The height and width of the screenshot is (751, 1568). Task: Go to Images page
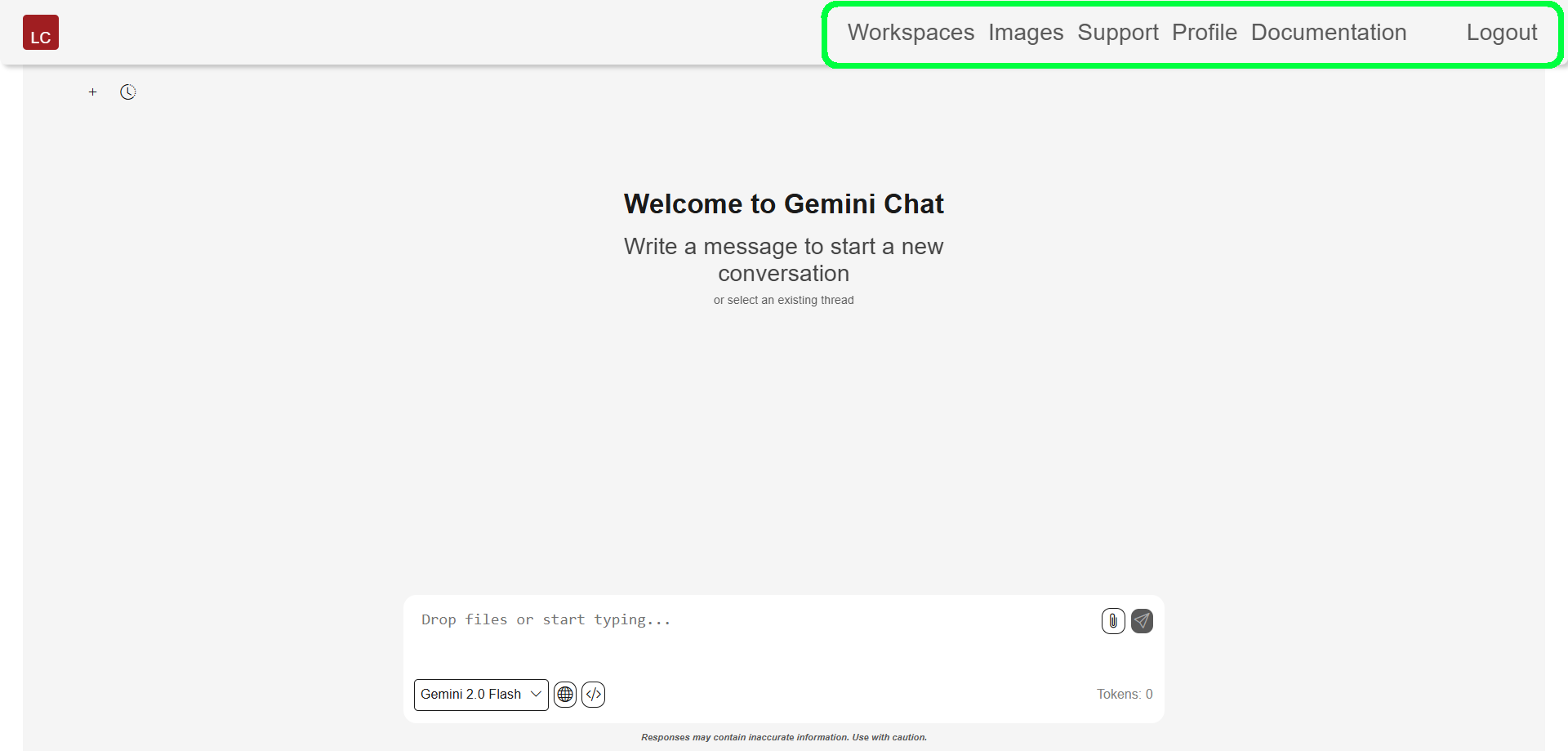pyautogui.click(x=1026, y=33)
